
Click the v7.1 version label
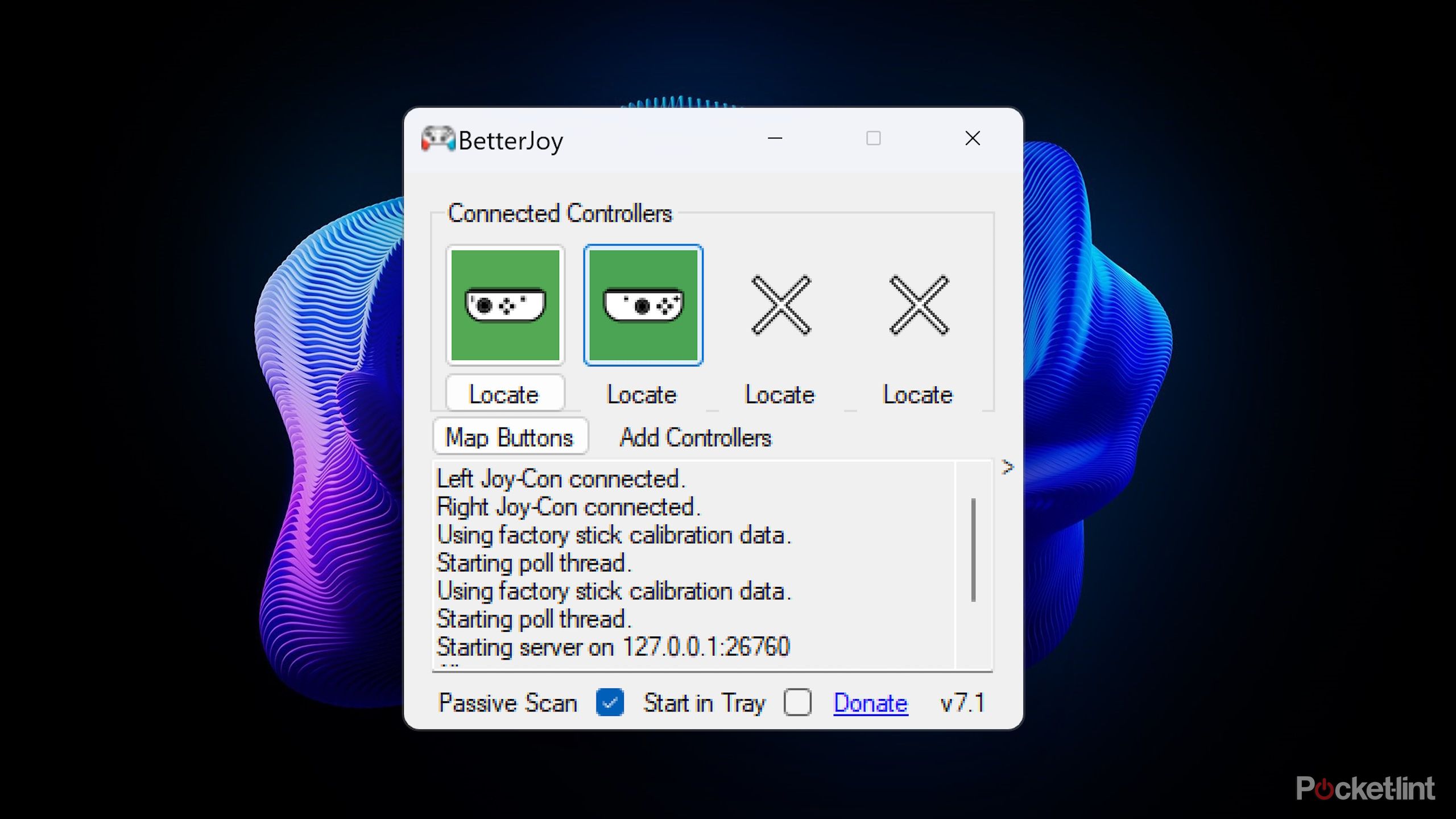point(962,703)
